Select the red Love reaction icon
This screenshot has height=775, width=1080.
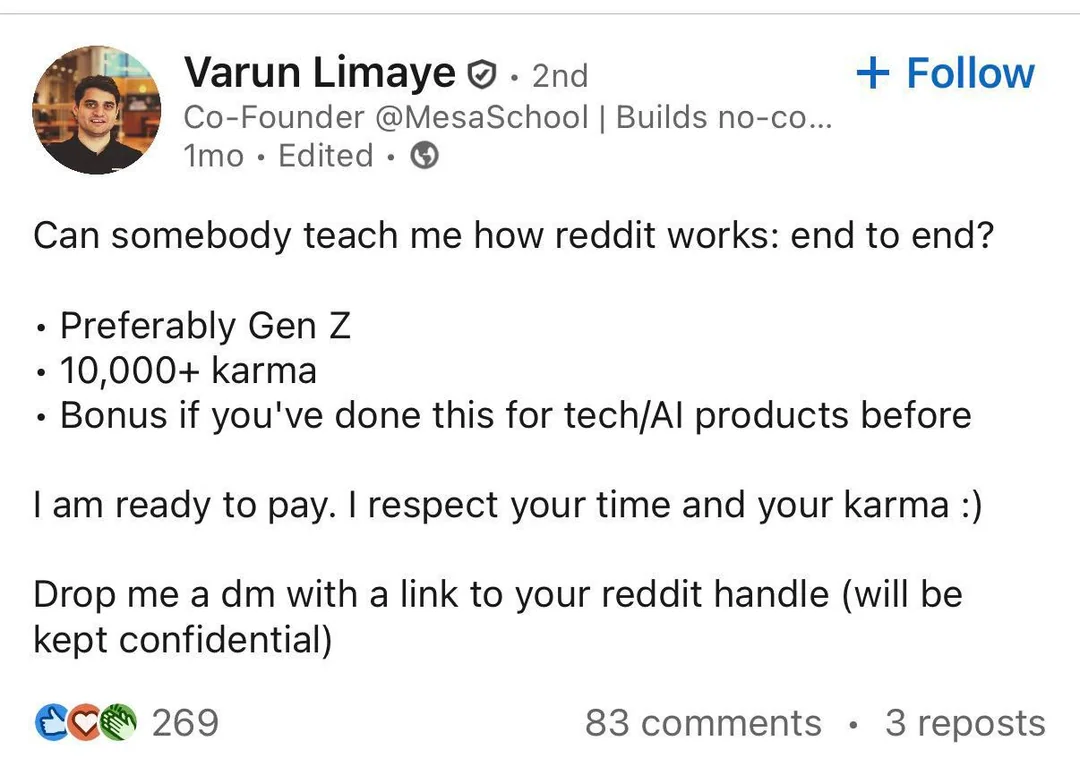pos(85,722)
